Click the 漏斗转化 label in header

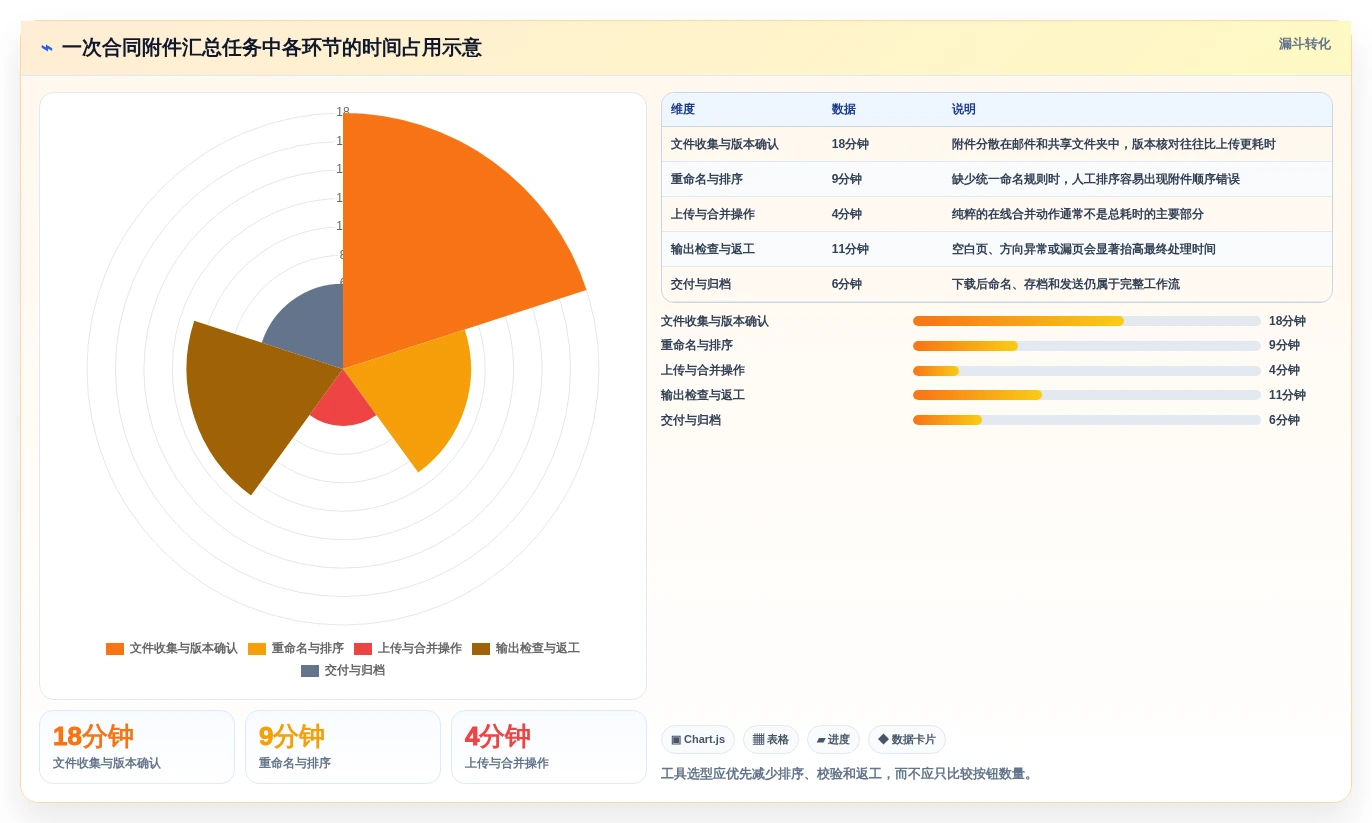(1304, 44)
